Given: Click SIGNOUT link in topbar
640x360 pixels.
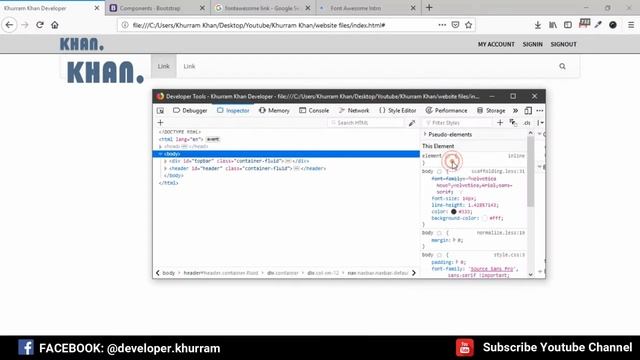Looking at the screenshot, I should point(563,44).
